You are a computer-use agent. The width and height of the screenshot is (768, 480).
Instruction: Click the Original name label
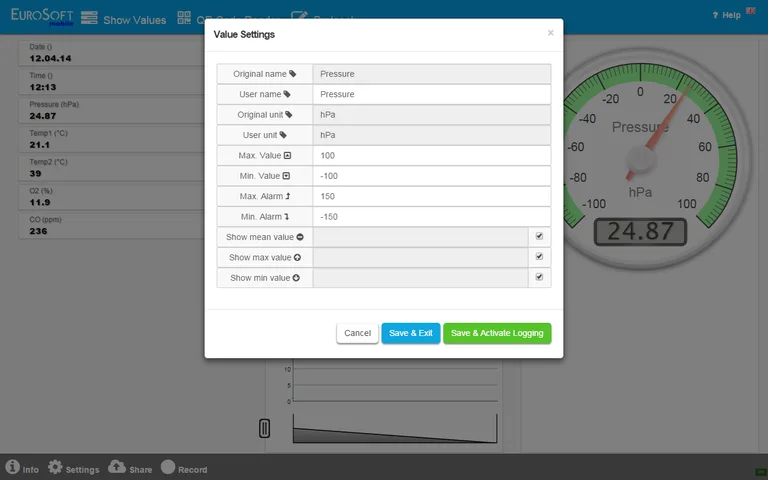pyautogui.click(x=260, y=74)
